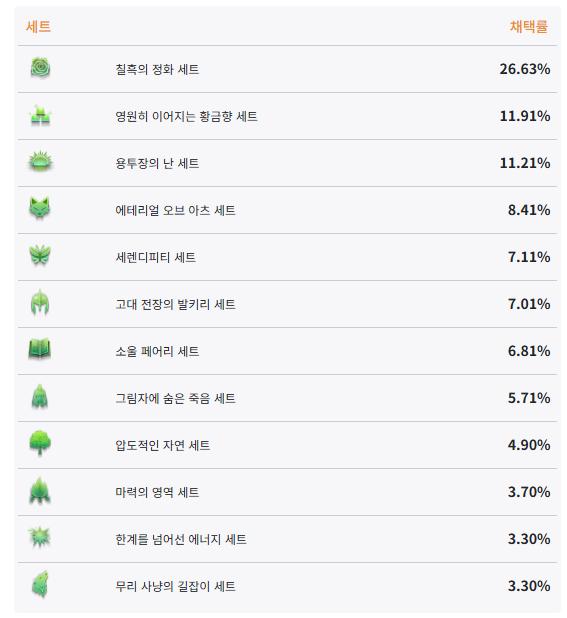Click the 세트 column header
Image resolution: width=567 pixels, height=618 pixels.
[38, 27]
